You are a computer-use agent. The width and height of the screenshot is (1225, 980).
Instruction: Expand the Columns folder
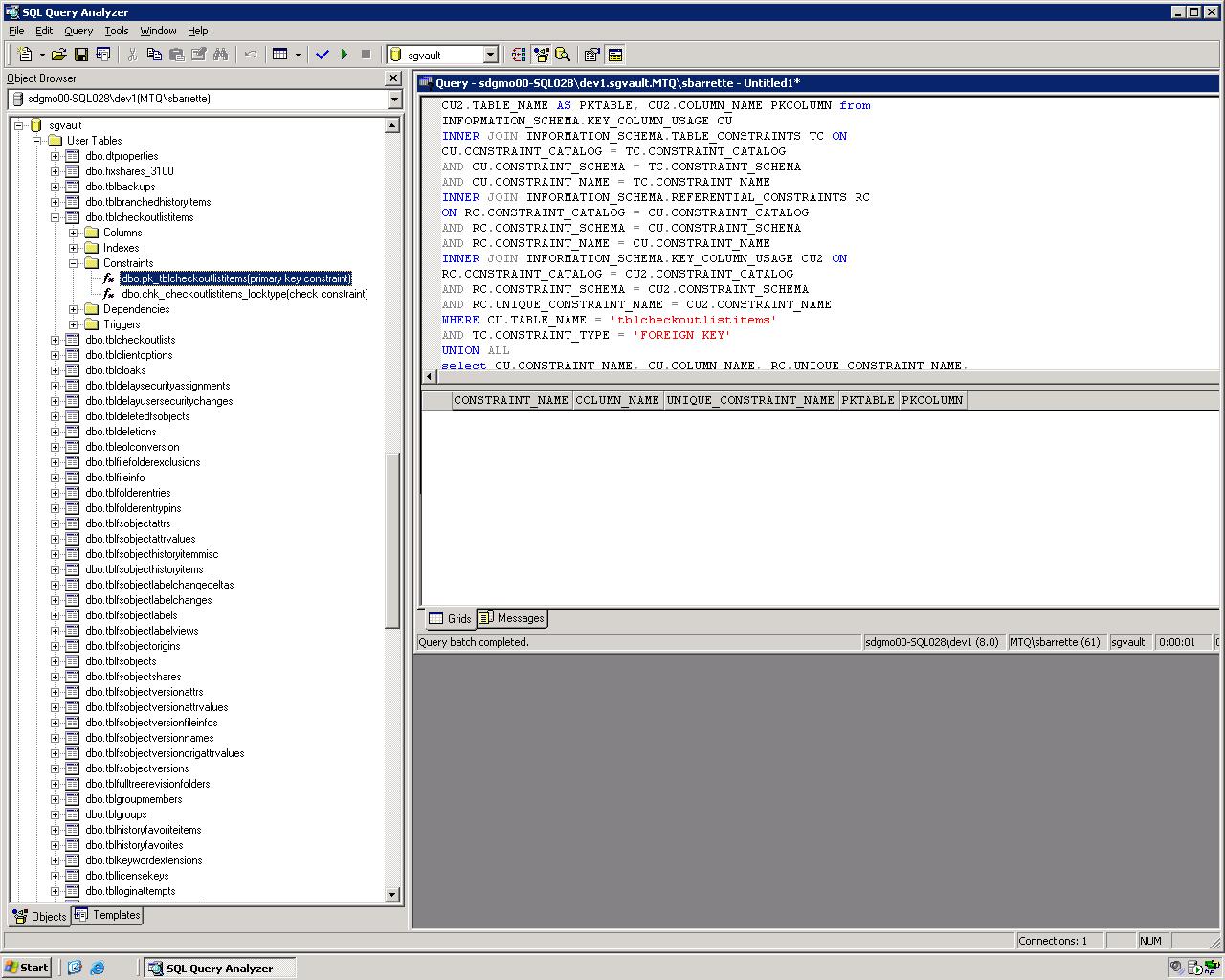coord(73,233)
